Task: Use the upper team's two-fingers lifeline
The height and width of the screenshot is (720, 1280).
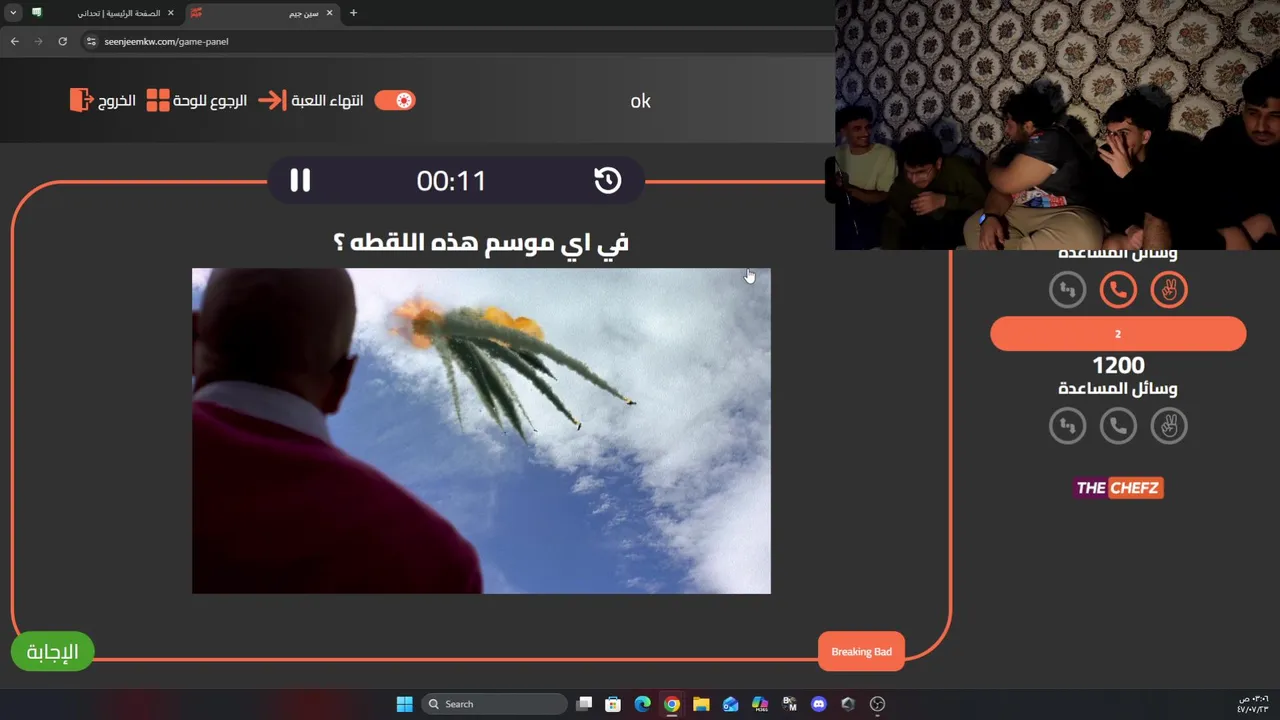Action: 1169,290
